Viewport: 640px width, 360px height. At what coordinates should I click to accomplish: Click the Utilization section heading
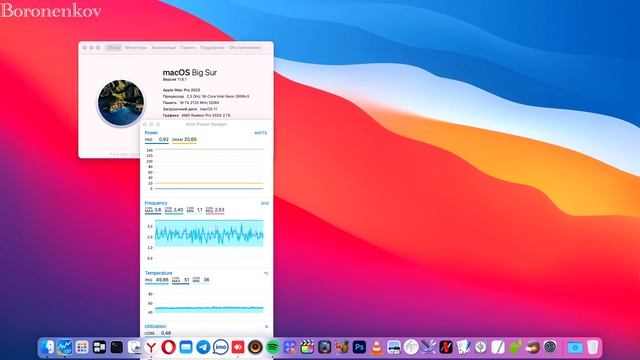coord(155,326)
